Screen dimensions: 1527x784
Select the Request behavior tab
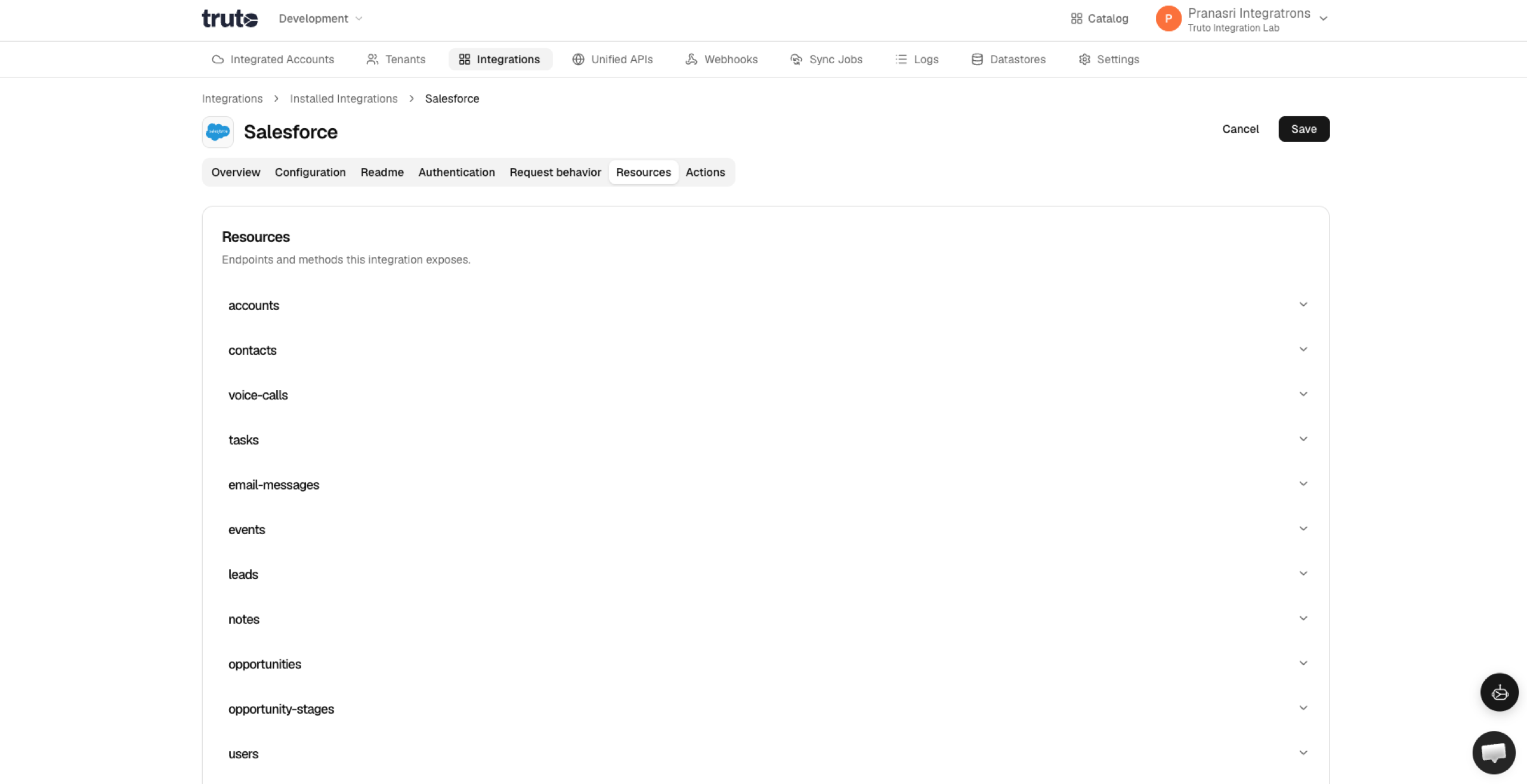tap(555, 172)
